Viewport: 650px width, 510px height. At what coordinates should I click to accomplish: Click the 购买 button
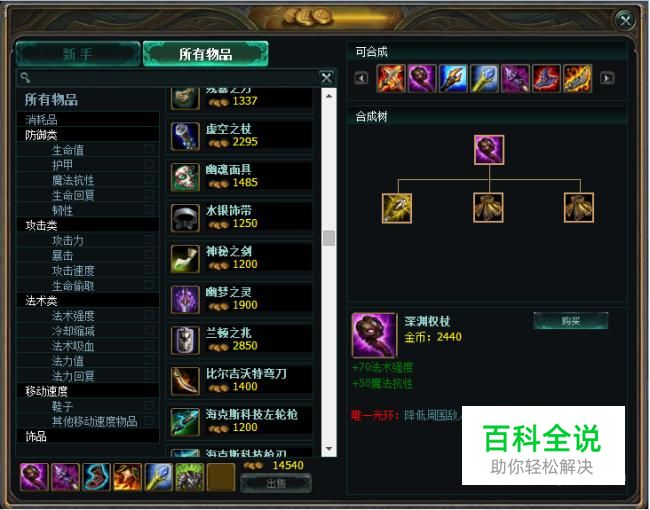tap(570, 321)
